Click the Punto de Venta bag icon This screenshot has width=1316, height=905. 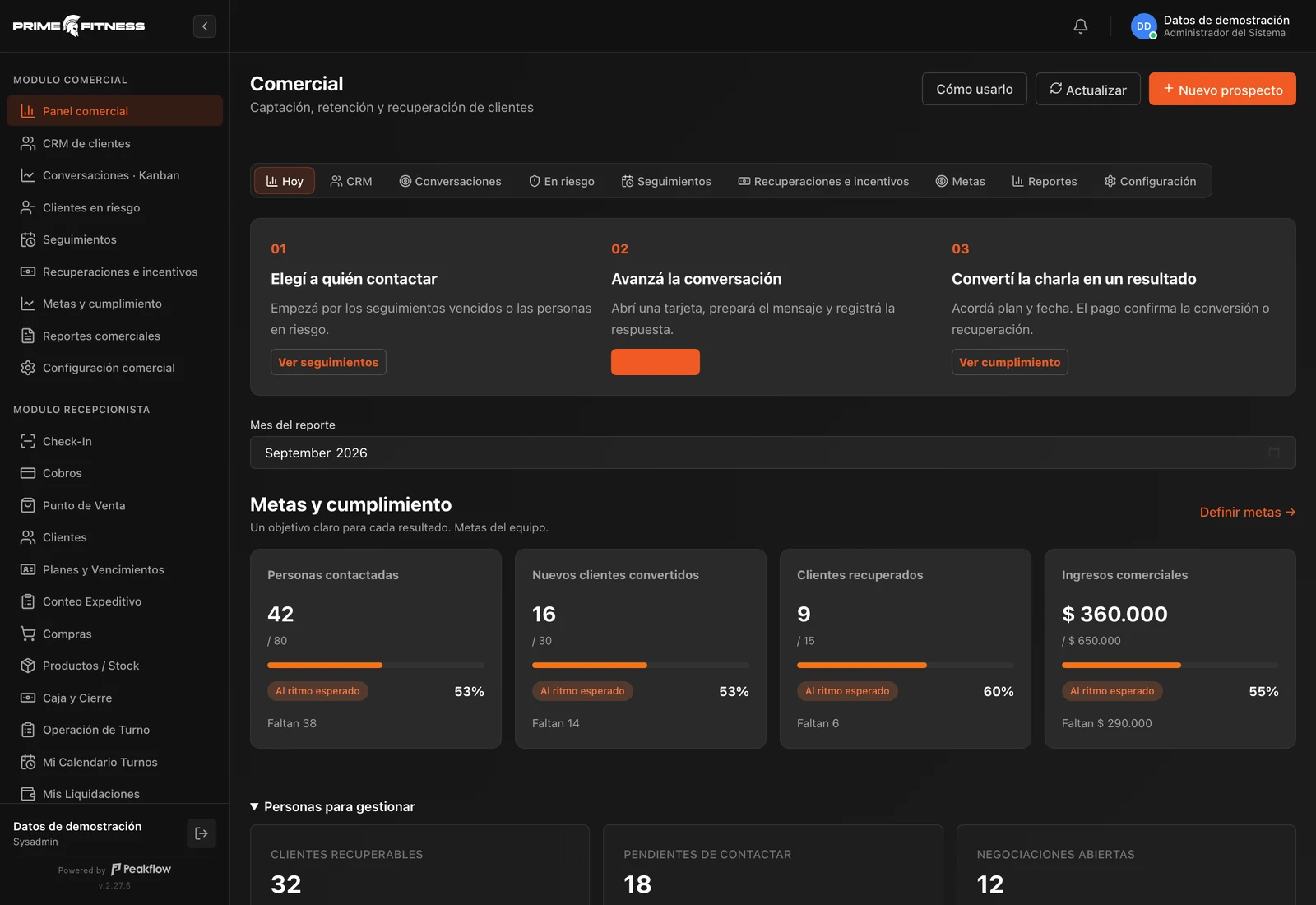click(28, 505)
